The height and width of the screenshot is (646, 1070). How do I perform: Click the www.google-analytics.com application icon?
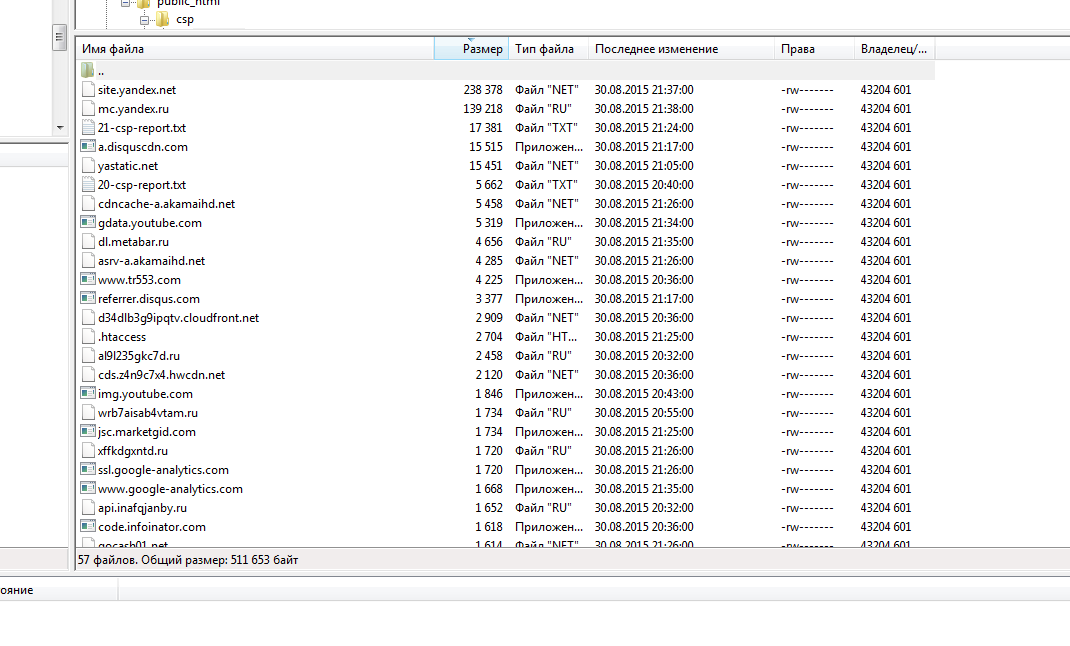click(x=87, y=488)
